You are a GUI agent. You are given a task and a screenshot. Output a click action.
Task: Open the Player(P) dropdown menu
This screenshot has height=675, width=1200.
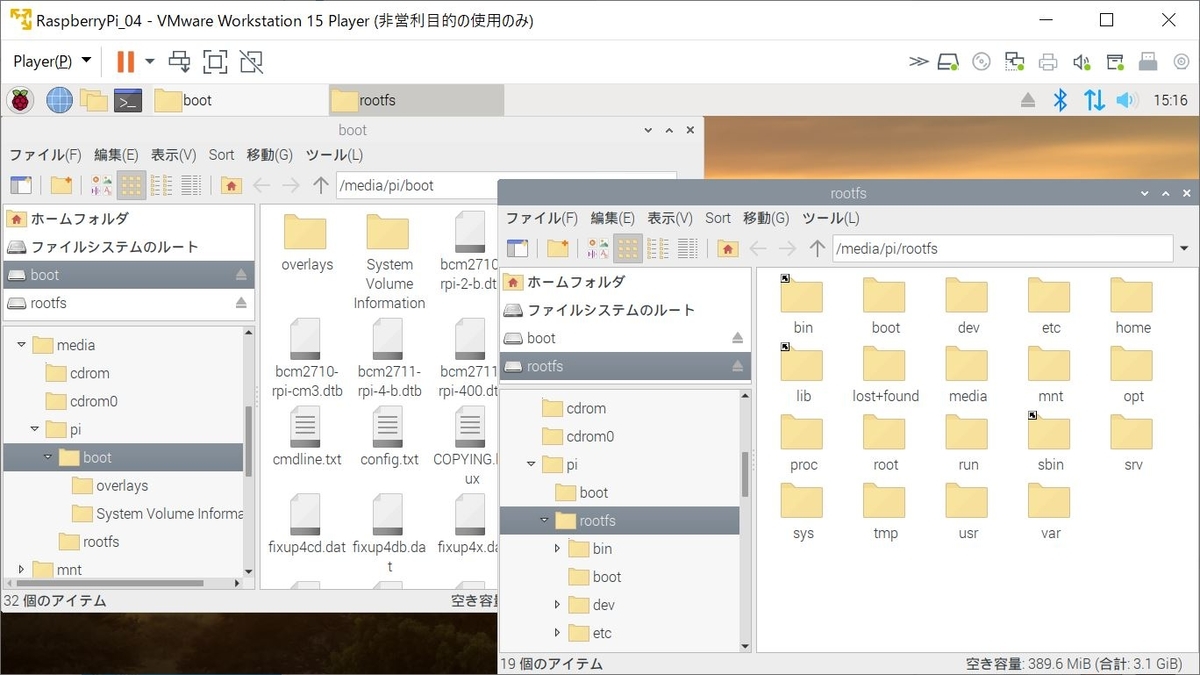coord(52,62)
